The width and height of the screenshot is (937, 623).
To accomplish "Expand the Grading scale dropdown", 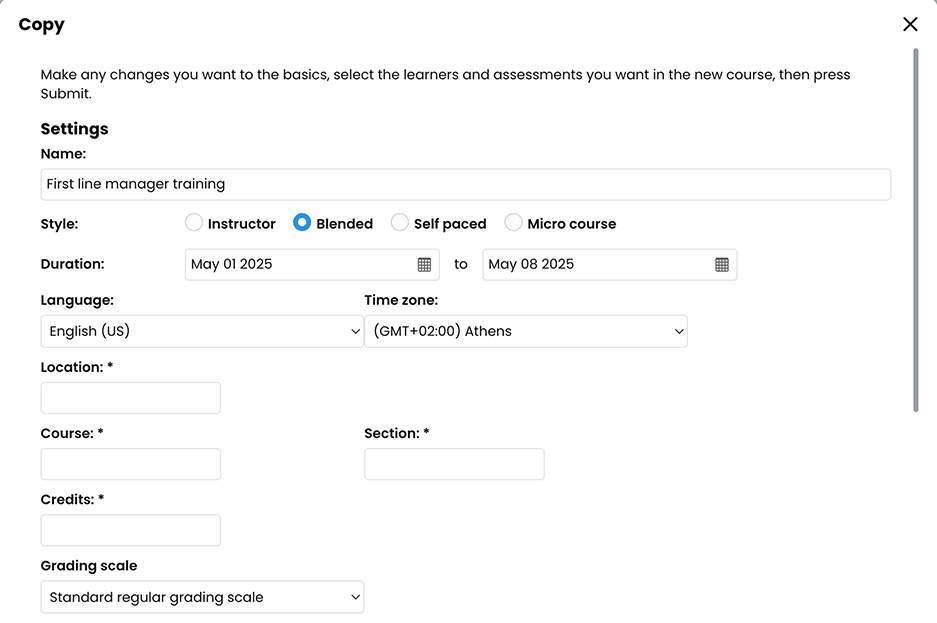I will (x=202, y=597).
